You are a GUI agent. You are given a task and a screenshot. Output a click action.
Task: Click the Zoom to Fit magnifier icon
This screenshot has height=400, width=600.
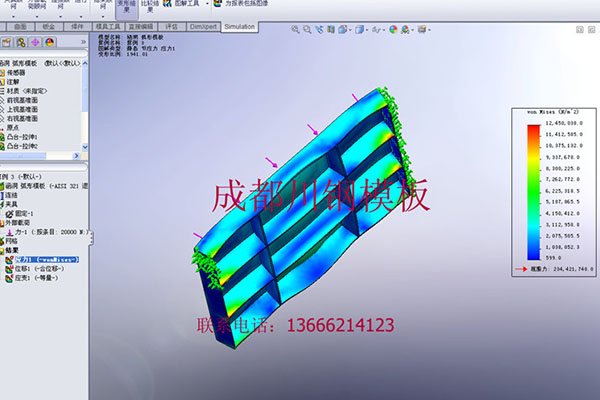coord(295,29)
